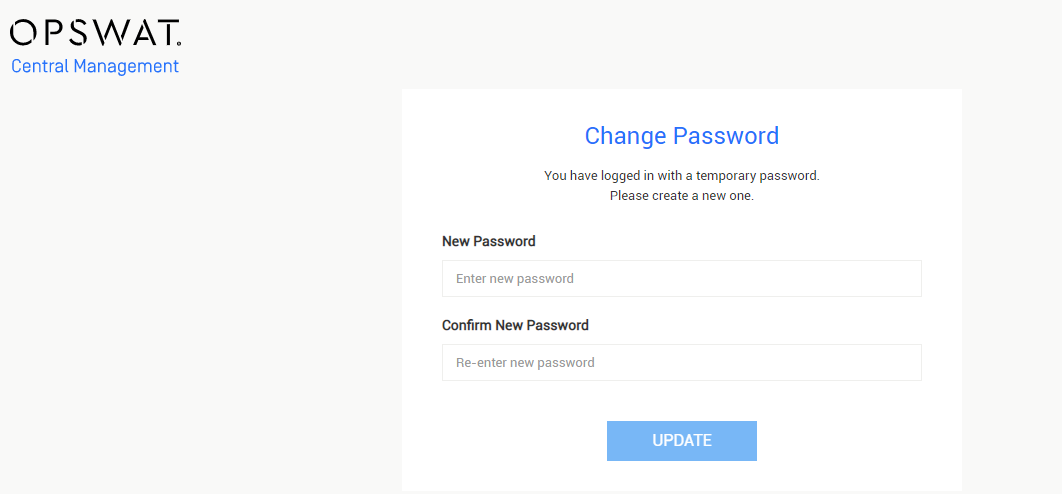Viewport: 1062px width, 494px height.
Task: Click the registered mark beside OPSWAT
Action: click(179, 43)
